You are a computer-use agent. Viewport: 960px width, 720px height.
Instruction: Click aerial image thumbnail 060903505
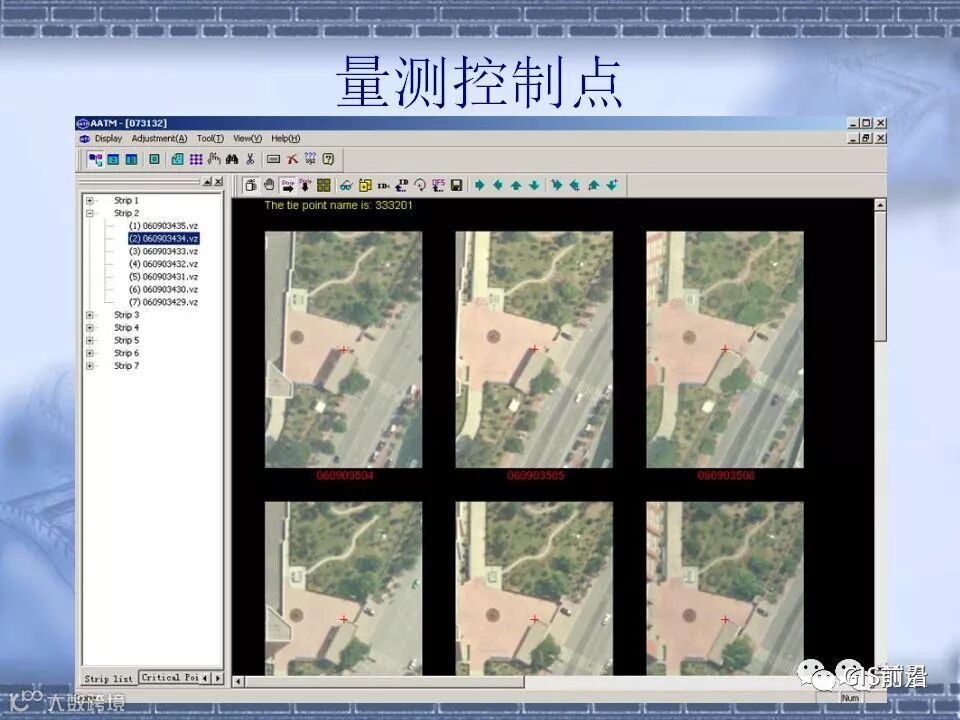tap(534, 350)
